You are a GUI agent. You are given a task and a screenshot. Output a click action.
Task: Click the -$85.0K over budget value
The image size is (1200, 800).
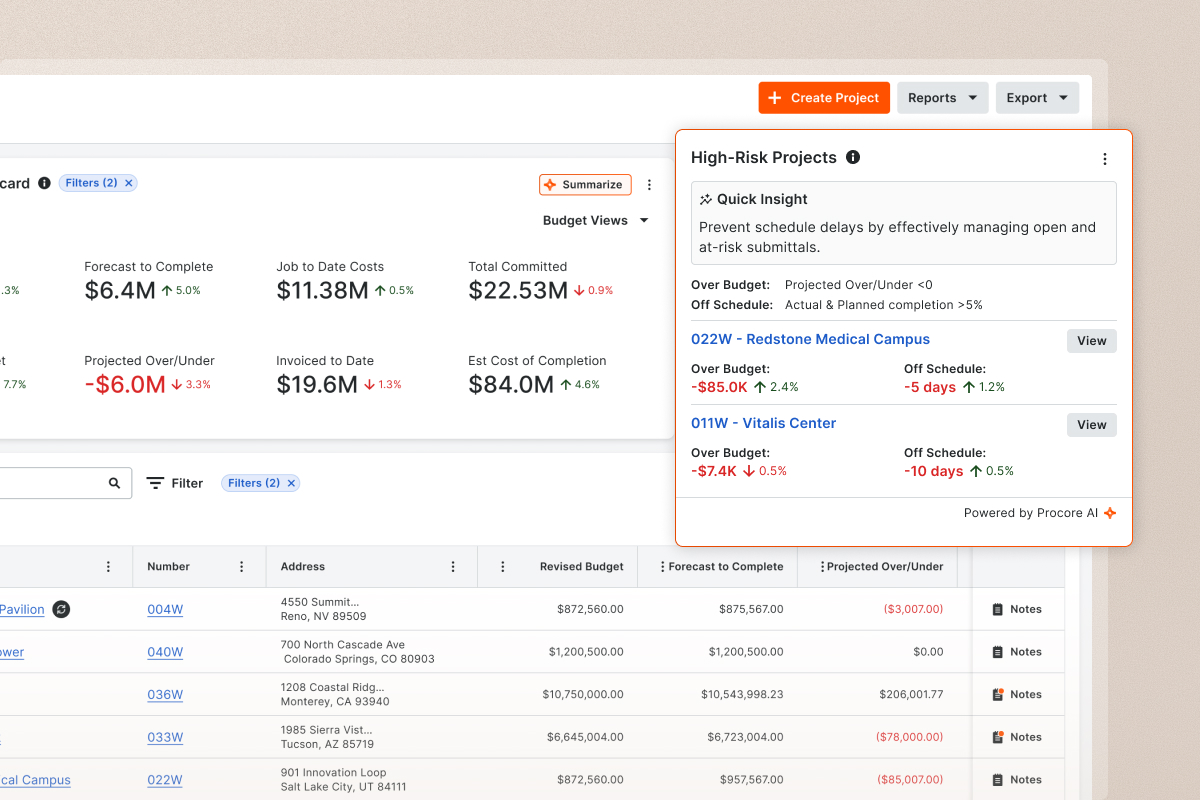tap(719, 387)
